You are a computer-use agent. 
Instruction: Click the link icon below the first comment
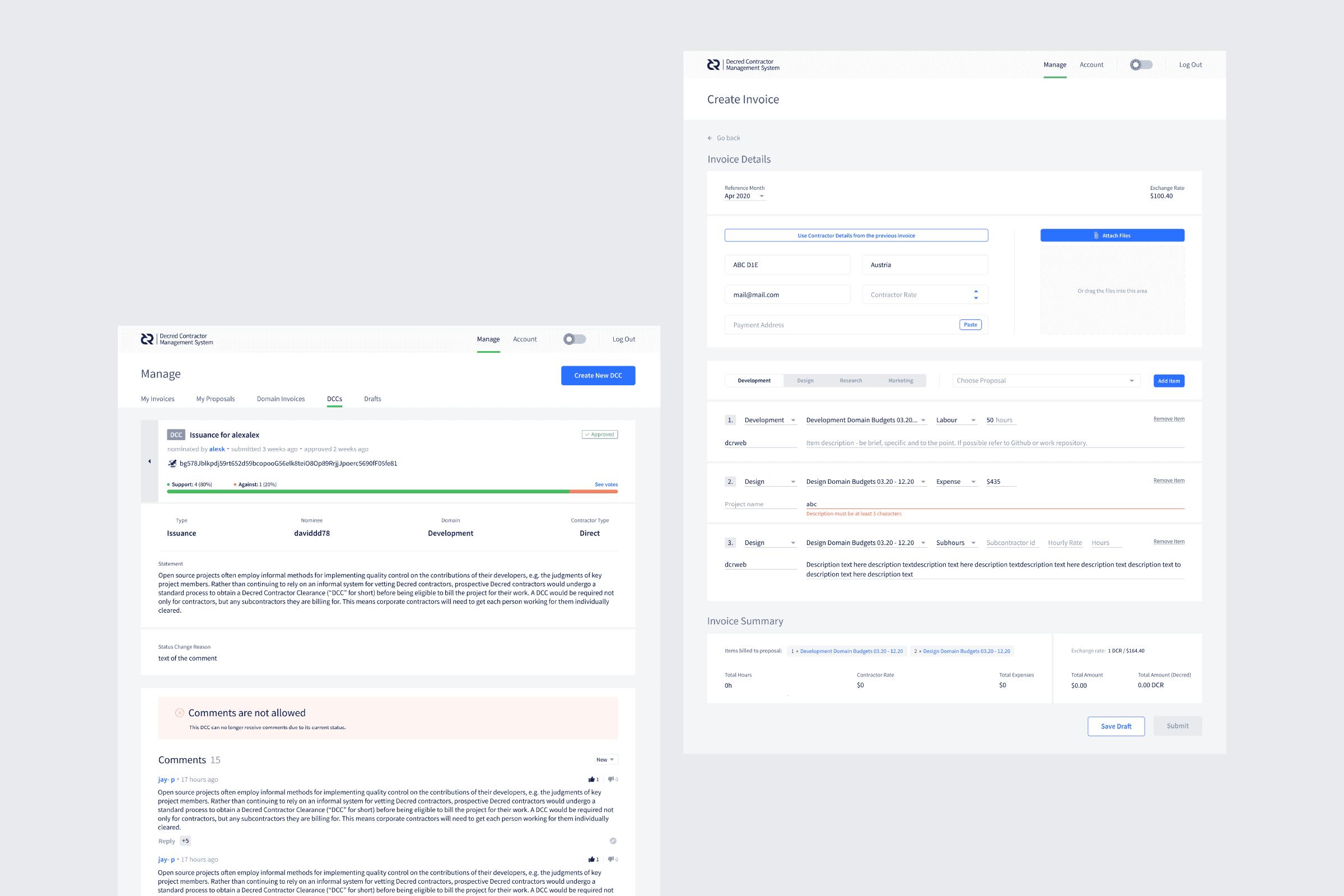pos(613,841)
